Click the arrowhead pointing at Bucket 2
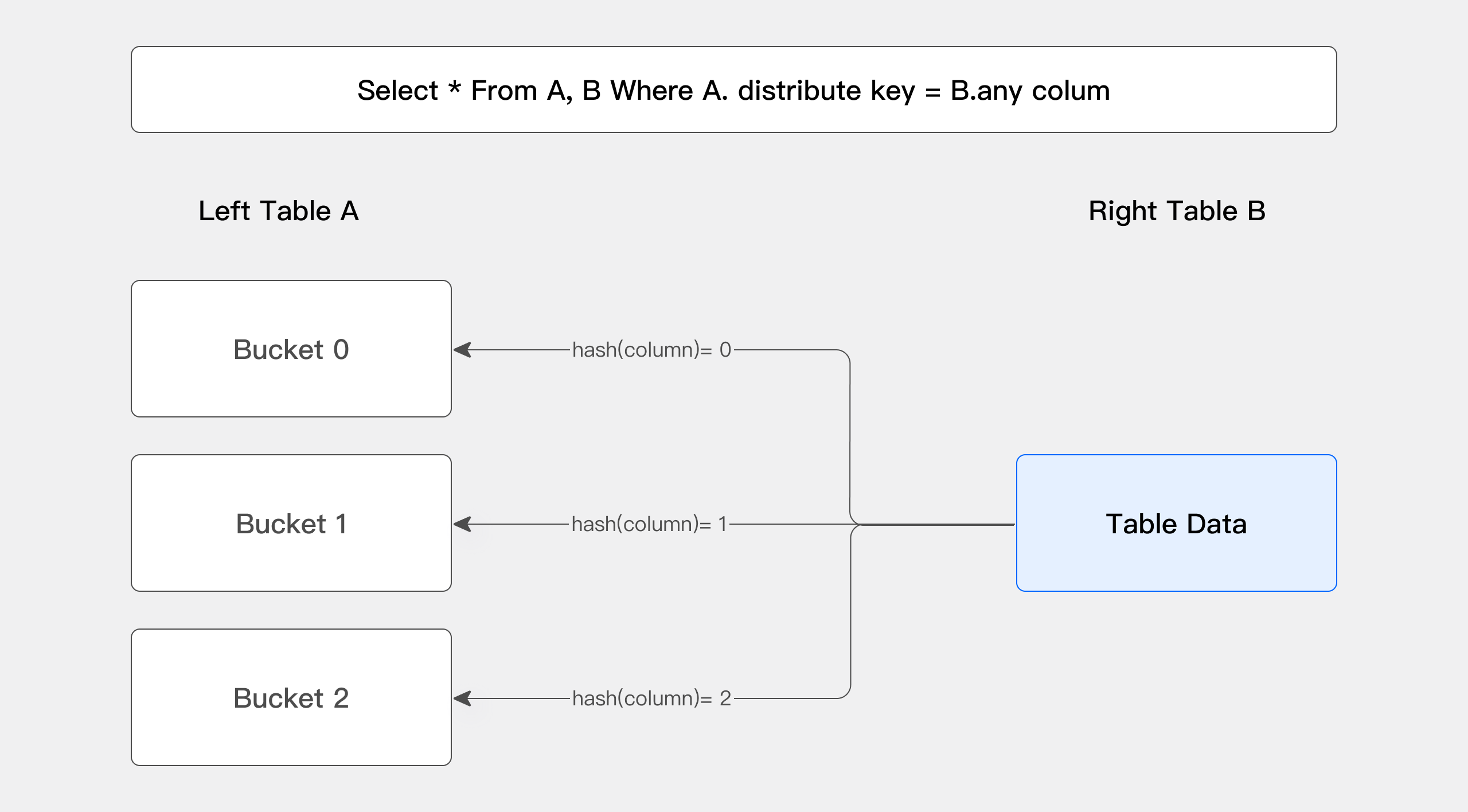The image size is (1468, 812). 462,698
